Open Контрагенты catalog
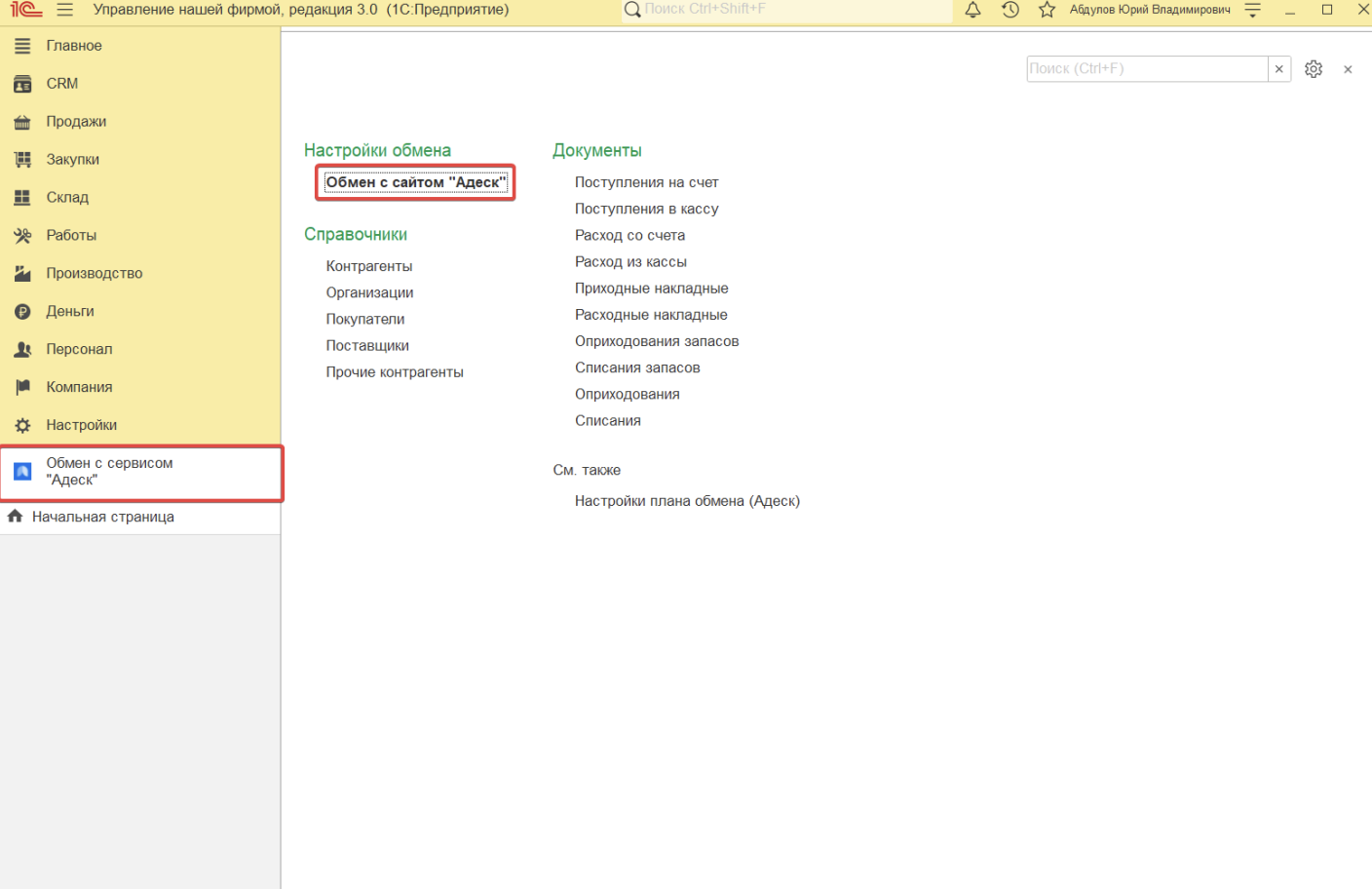The width and height of the screenshot is (1372, 889). tap(369, 266)
